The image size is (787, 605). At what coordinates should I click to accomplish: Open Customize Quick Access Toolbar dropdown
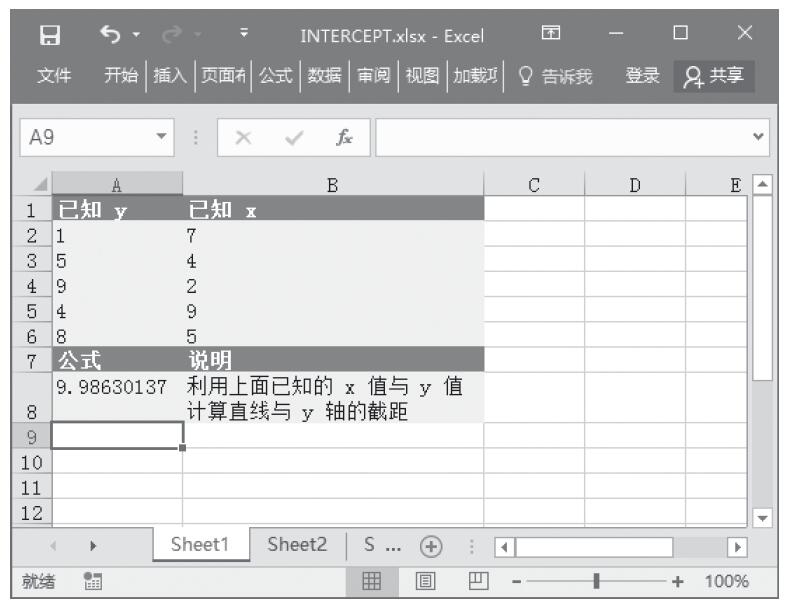click(244, 35)
